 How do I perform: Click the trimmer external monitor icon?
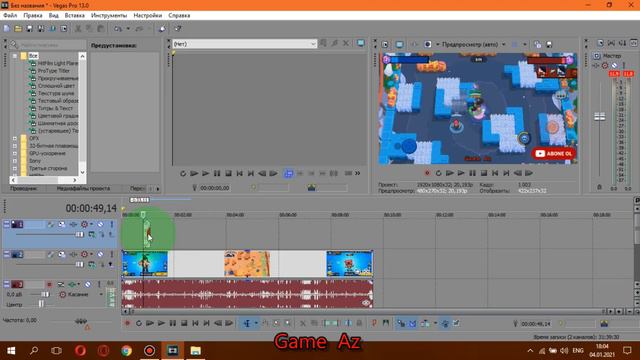point(360,43)
